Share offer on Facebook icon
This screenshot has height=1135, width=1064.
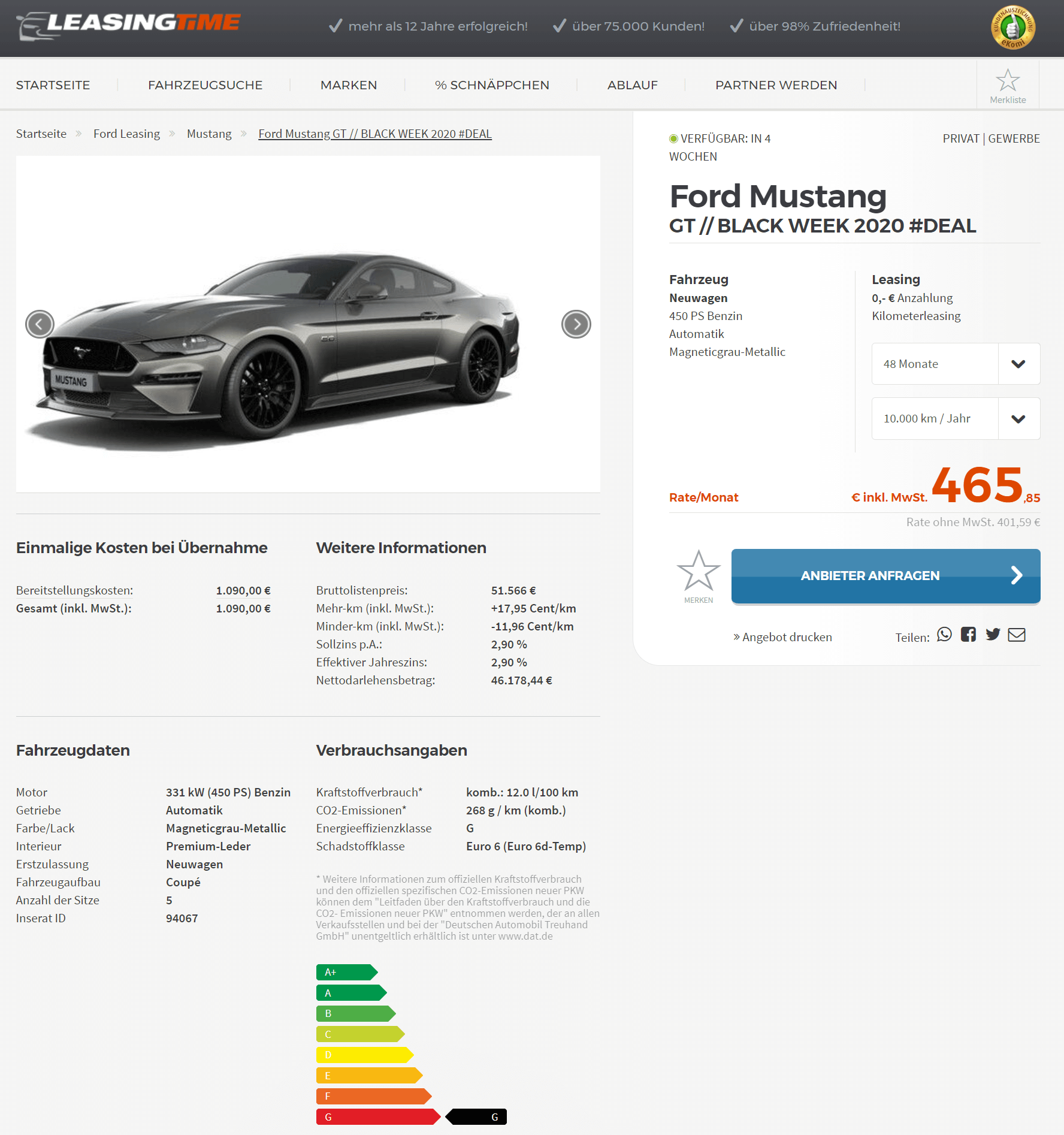coord(968,635)
